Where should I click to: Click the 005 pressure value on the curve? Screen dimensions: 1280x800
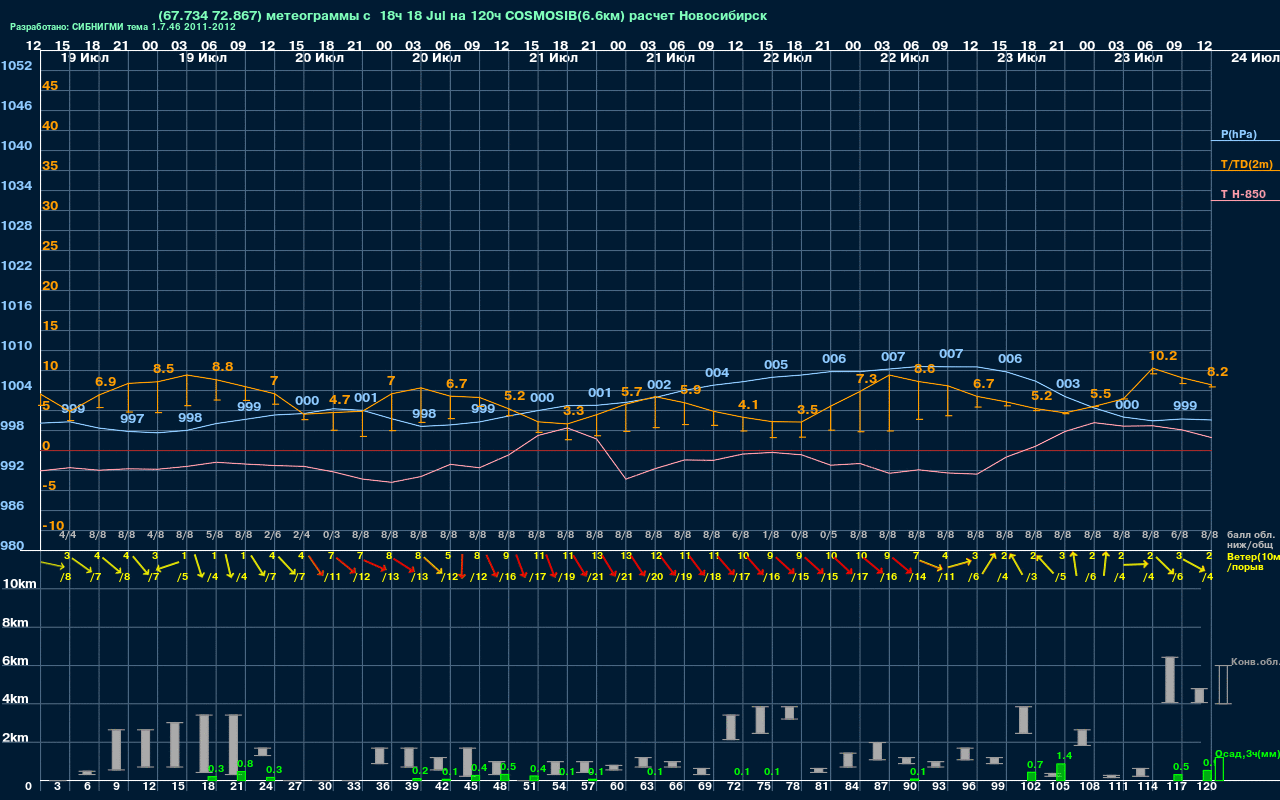(776, 365)
